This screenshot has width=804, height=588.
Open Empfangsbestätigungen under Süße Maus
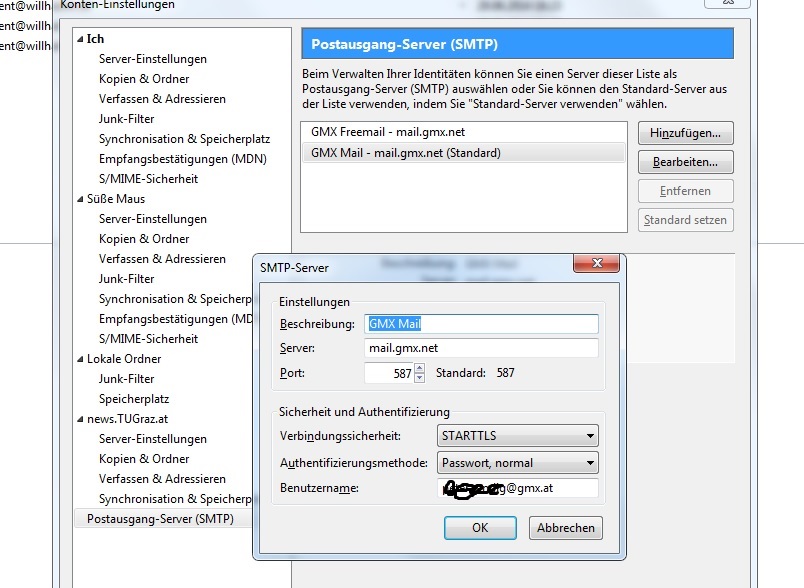pyautogui.click(x=175, y=319)
